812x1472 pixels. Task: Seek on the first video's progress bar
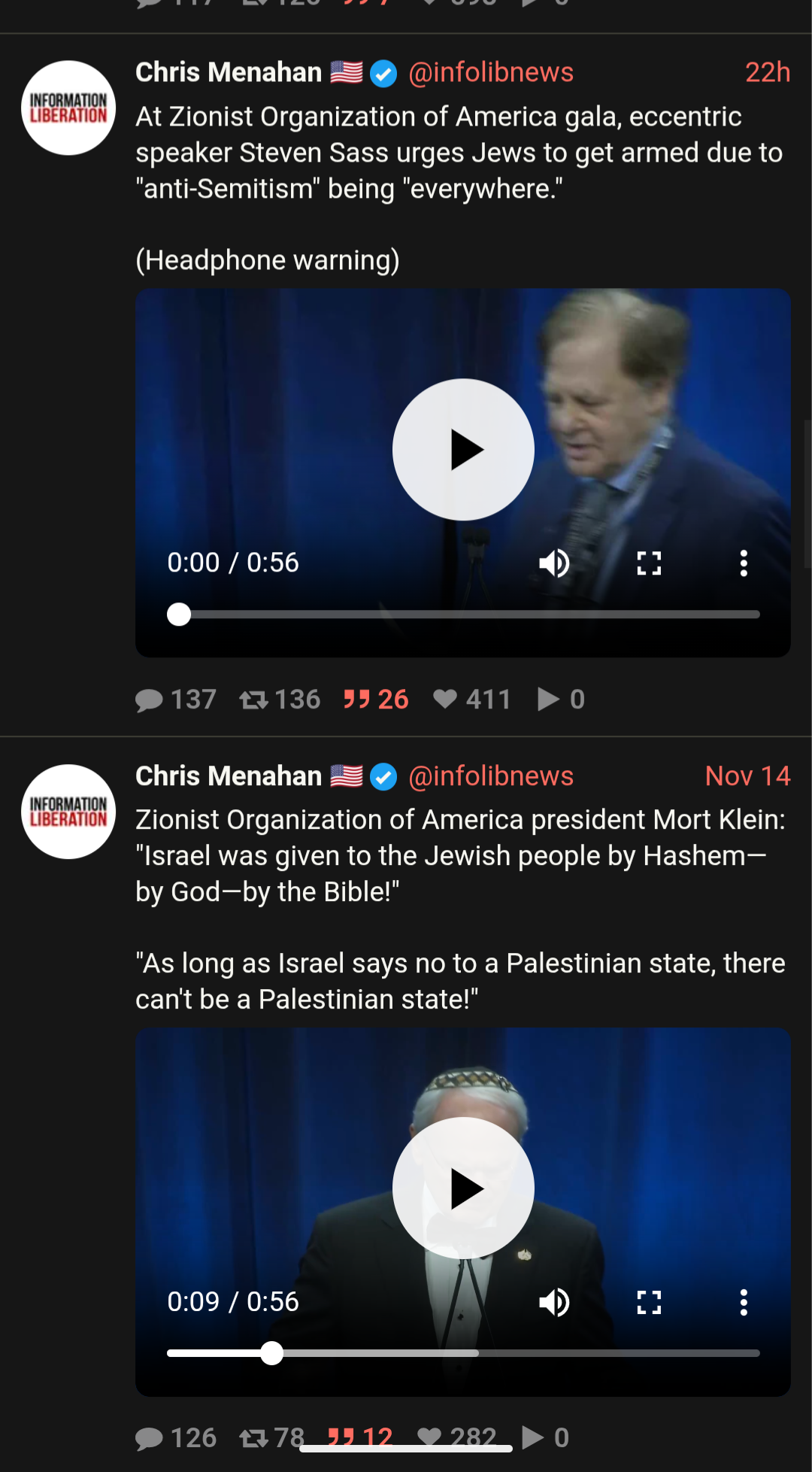pyautogui.click(x=463, y=615)
